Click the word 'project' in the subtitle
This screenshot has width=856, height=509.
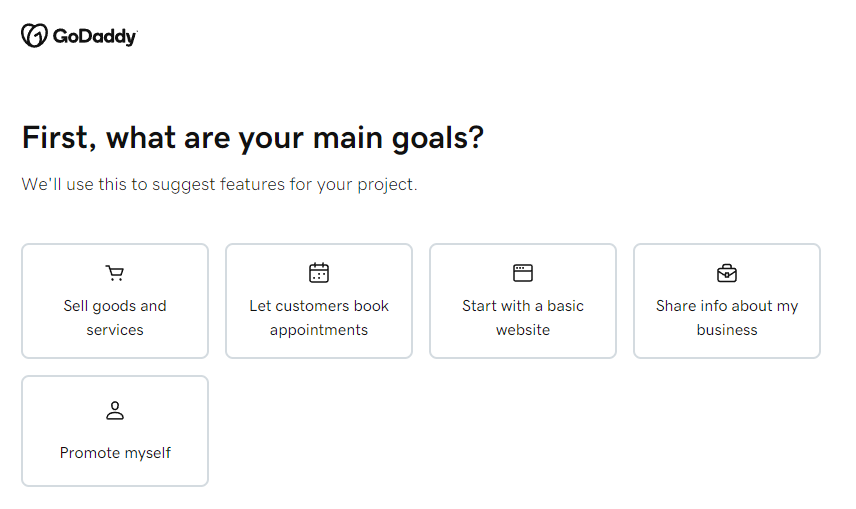pyautogui.click(x=385, y=186)
